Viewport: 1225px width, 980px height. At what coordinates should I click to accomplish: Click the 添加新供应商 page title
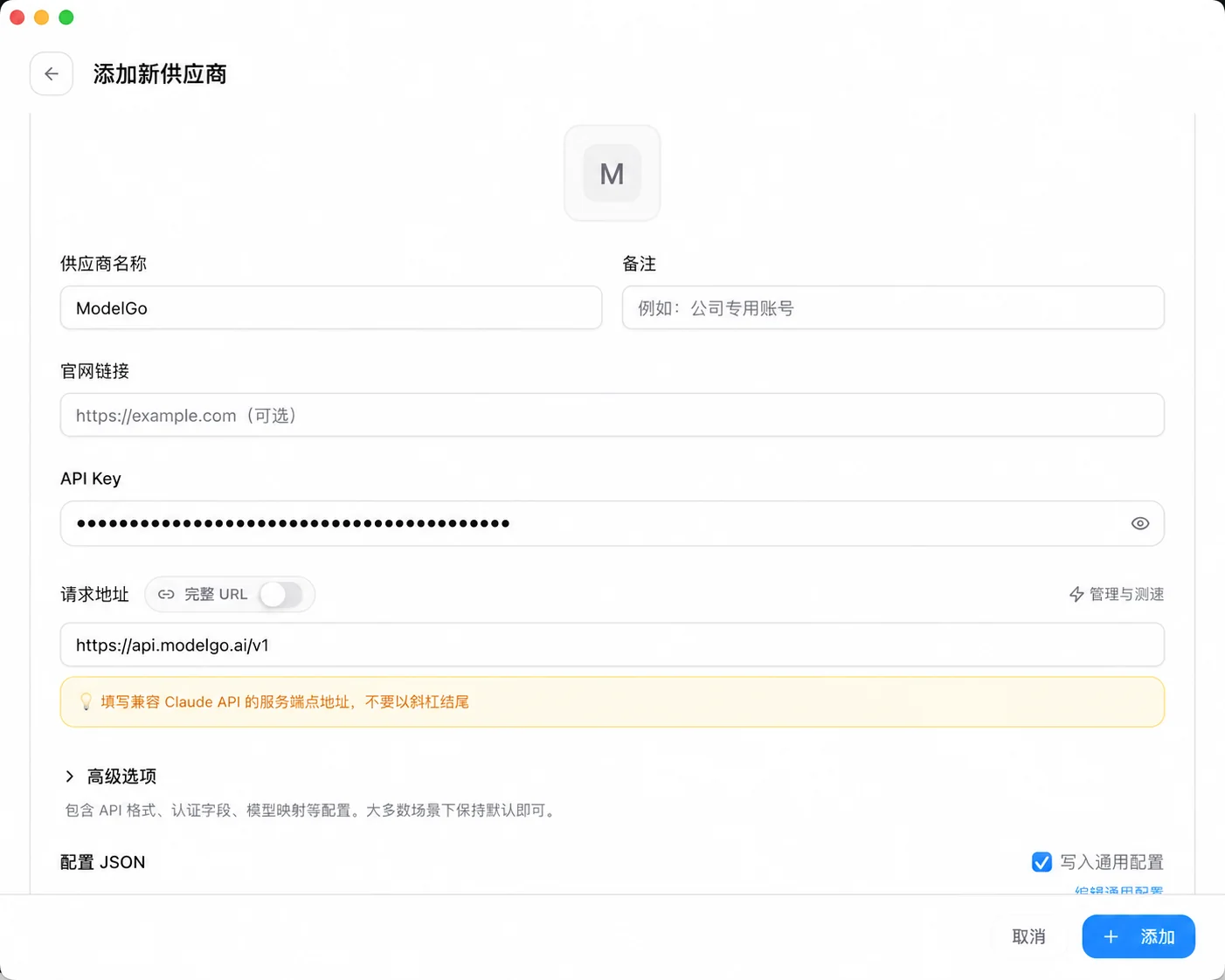[160, 74]
